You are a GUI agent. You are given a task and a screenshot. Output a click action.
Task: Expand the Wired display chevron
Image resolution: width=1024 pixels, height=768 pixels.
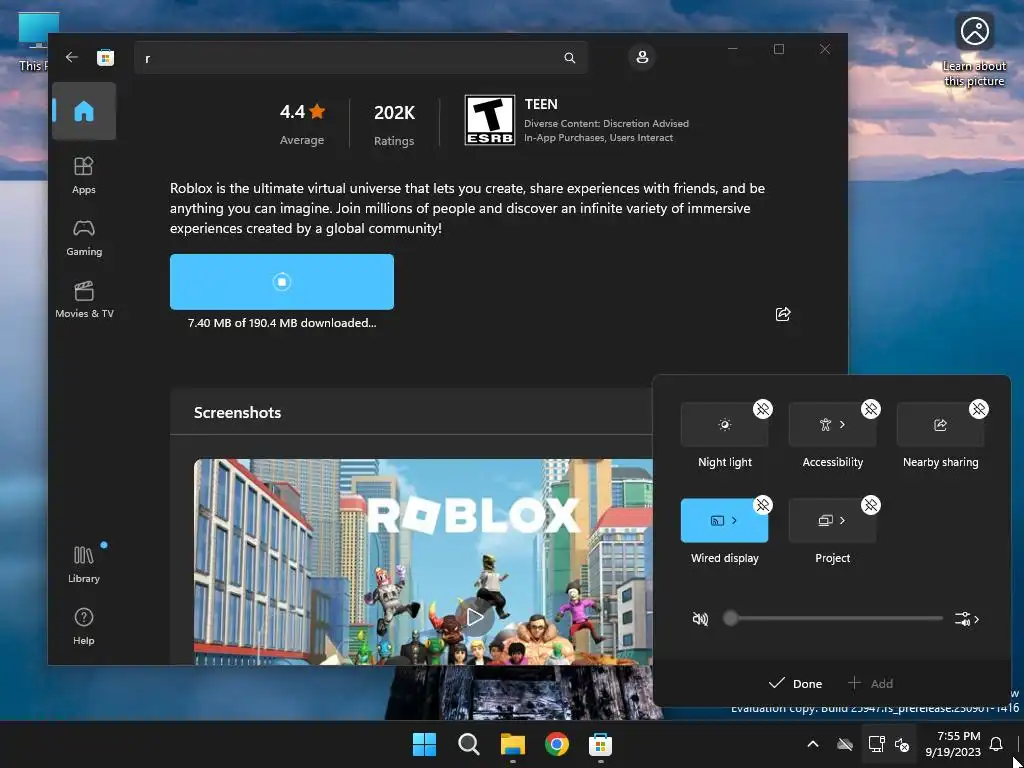click(x=735, y=520)
